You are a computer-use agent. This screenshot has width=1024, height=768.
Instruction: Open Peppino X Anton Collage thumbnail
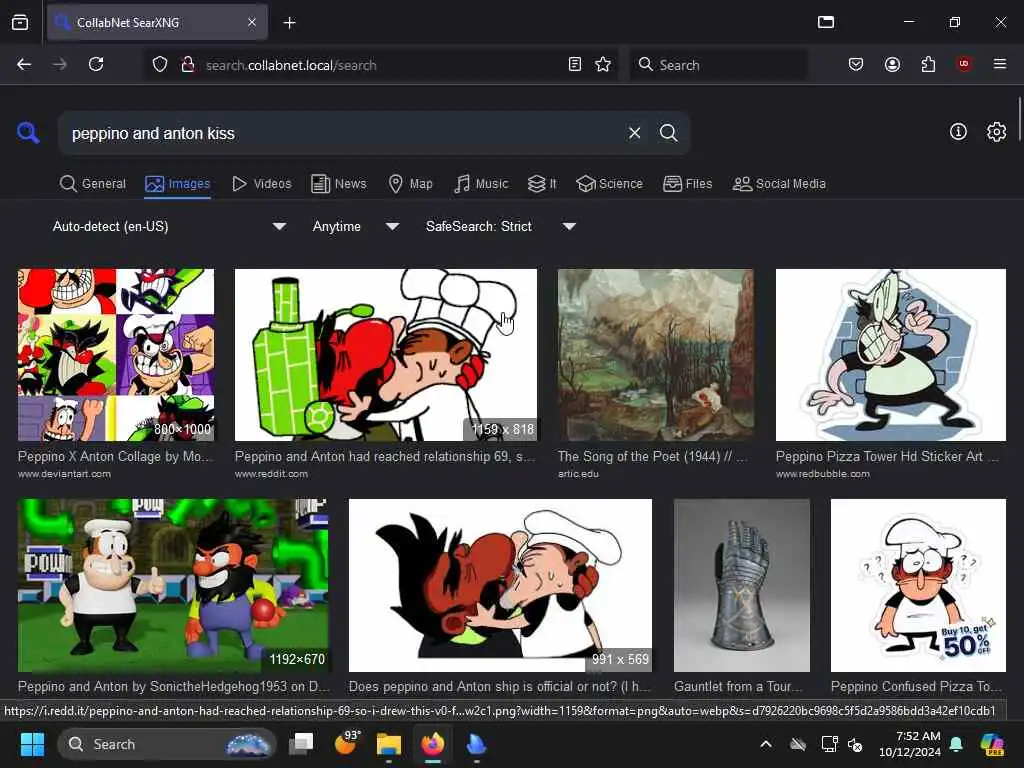click(116, 355)
